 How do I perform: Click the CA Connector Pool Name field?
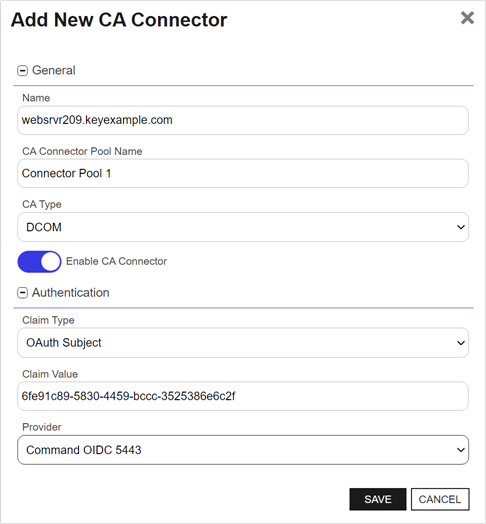(x=243, y=173)
